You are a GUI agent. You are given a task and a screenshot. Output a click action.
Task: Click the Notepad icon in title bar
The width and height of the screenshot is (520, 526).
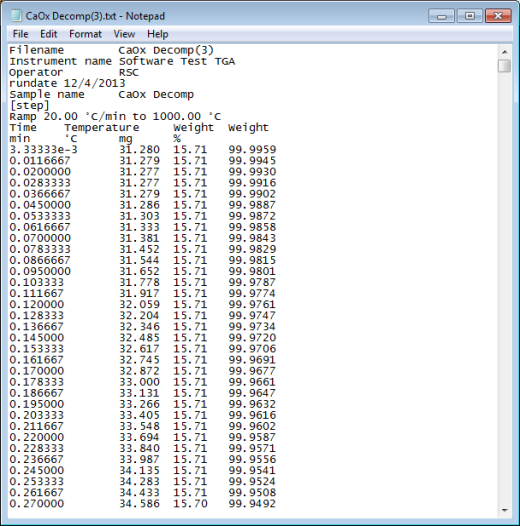coord(16,16)
